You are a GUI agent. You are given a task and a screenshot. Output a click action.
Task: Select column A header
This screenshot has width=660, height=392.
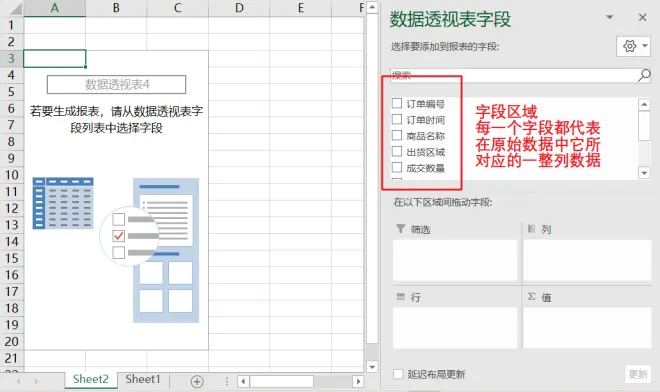[x=55, y=8]
